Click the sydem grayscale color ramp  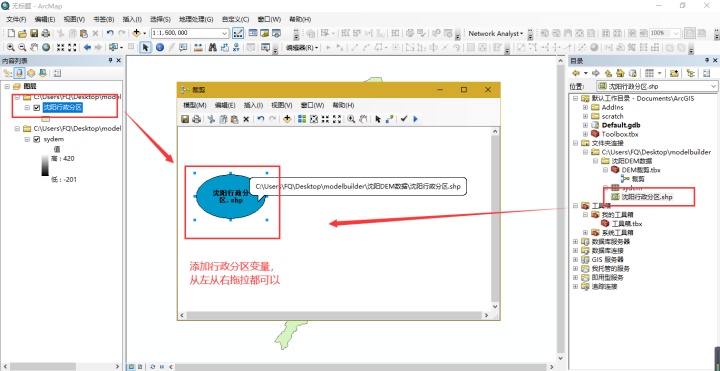(x=46, y=166)
